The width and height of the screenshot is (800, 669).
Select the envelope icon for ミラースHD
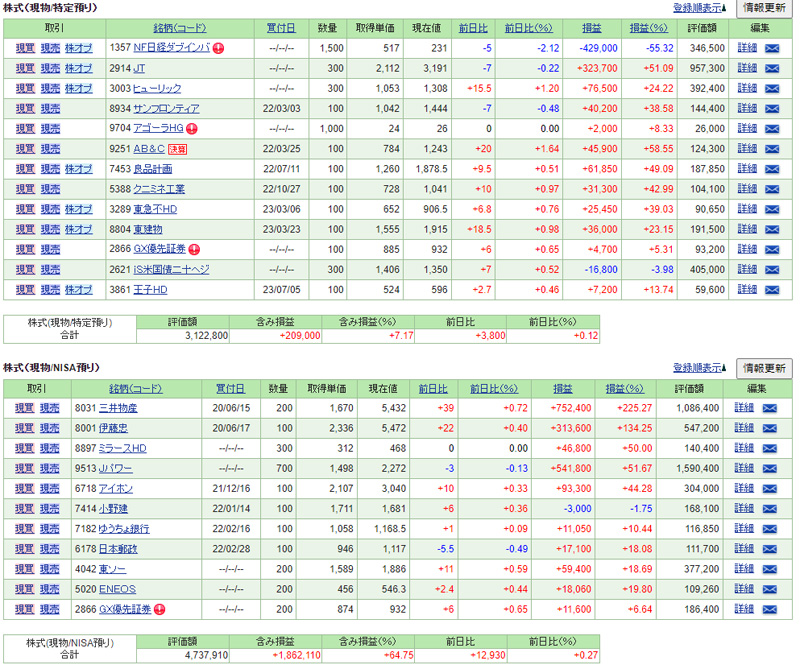click(769, 449)
